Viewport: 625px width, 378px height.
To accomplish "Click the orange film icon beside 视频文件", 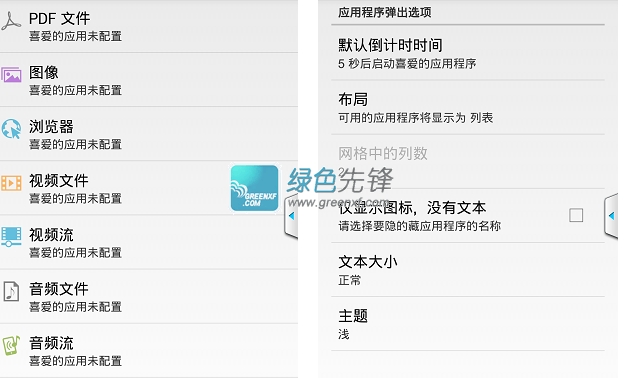I will coord(11,183).
